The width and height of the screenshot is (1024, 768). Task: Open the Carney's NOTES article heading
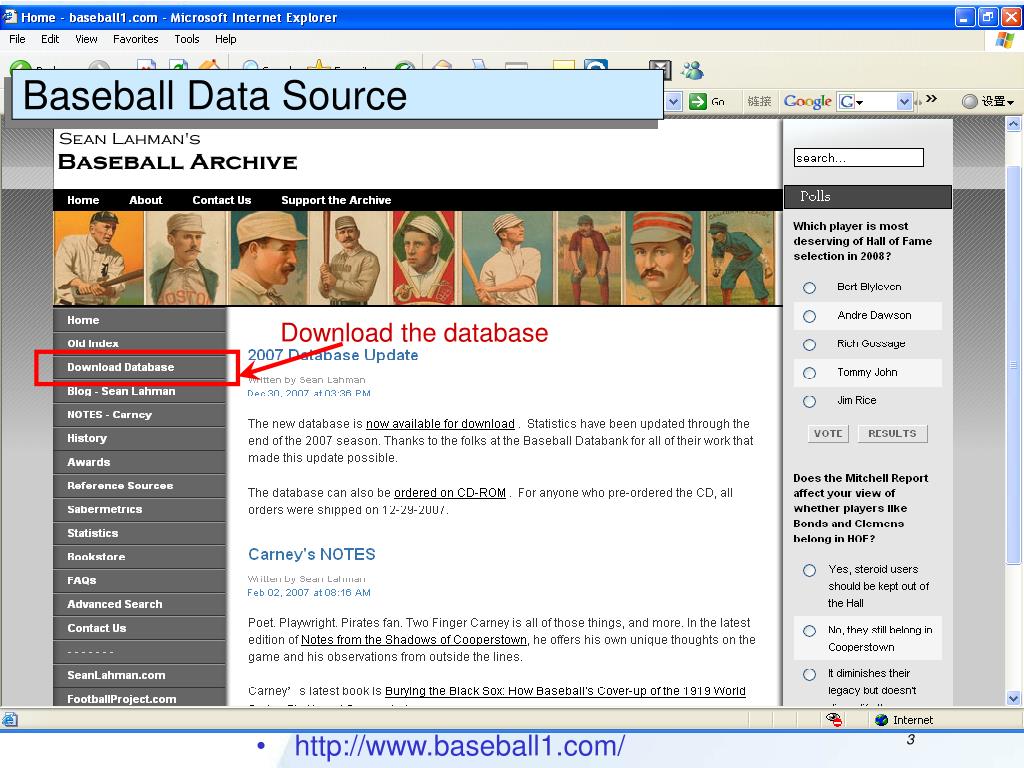point(312,554)
